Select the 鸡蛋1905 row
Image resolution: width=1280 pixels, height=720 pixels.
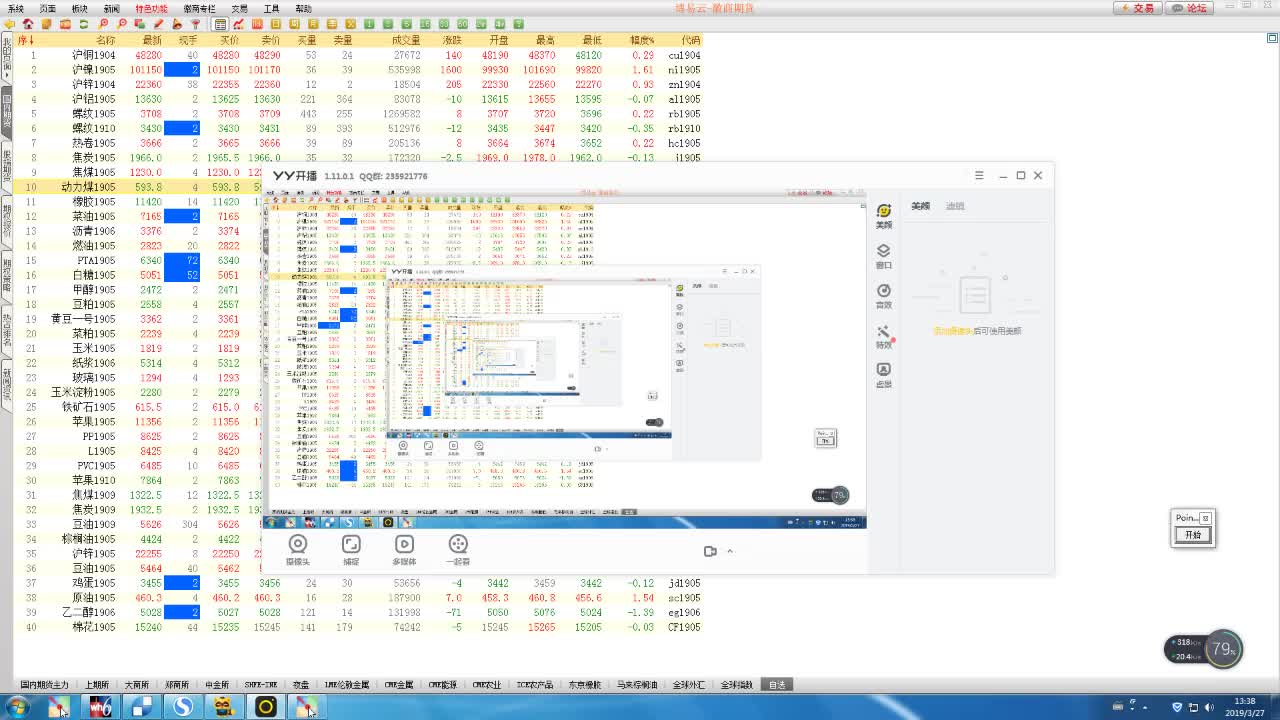pyautogui.click(x=358, y=583)
